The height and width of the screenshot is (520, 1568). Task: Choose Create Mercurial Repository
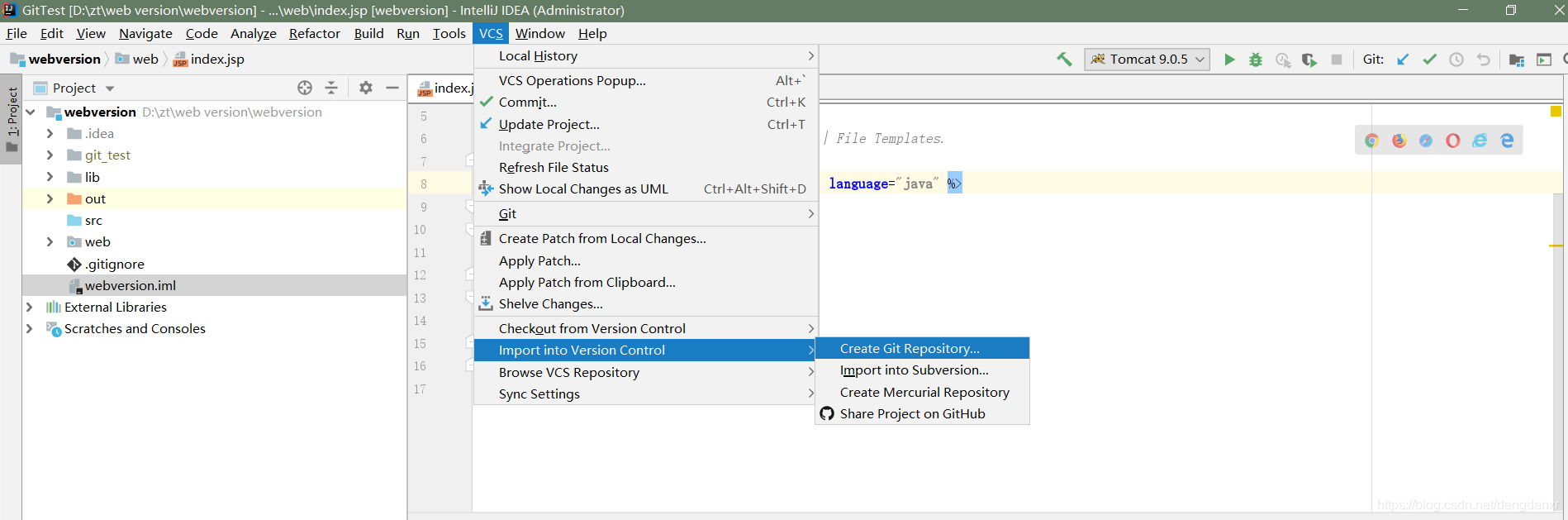(x=922, y=392)
